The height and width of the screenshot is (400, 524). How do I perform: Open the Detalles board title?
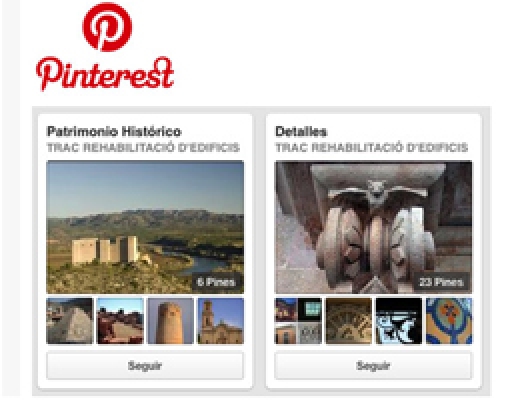(300, 131)
